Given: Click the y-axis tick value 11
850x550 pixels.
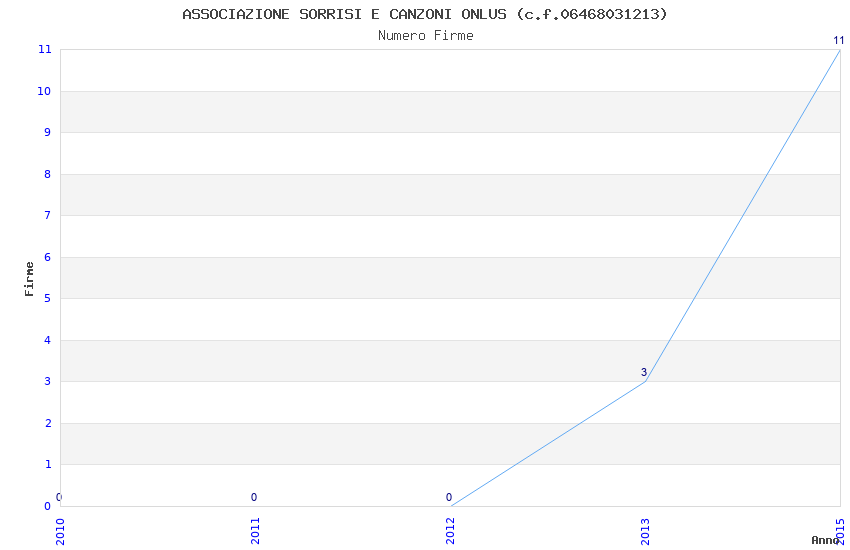Looking at the screenshot, I should (x=44, y=50).
